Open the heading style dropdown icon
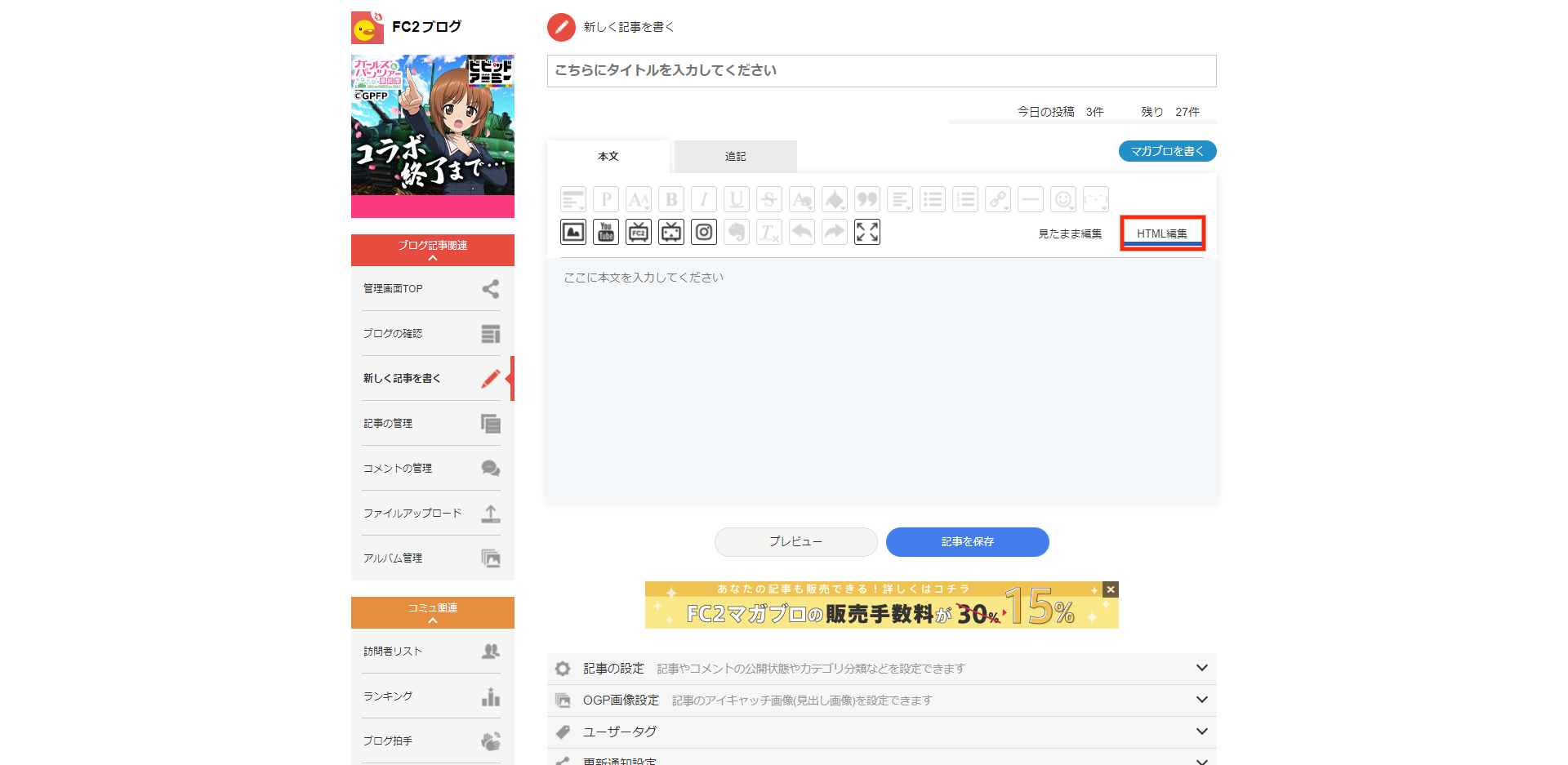This screenshot has height=765, width=1568. point(573,199)
